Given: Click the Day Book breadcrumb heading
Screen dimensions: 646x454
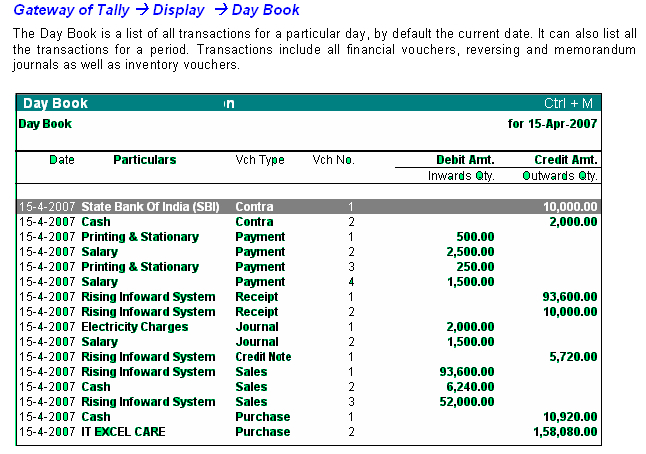Looking at the screenshot, I should click(x=265, y=10).
